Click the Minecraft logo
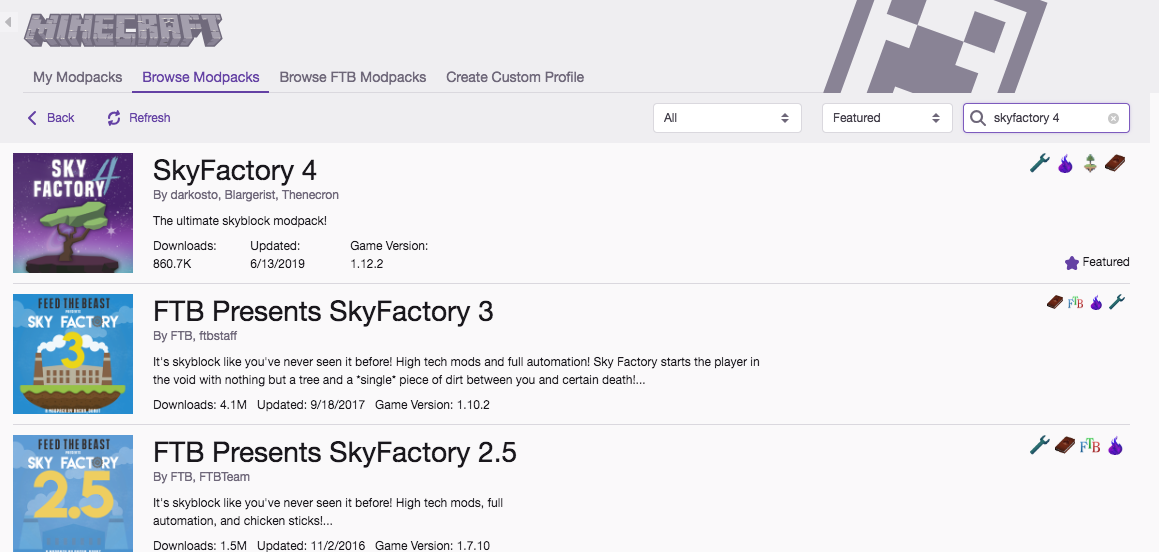This screenshot has width=1159, height=552. pos(123,30)
